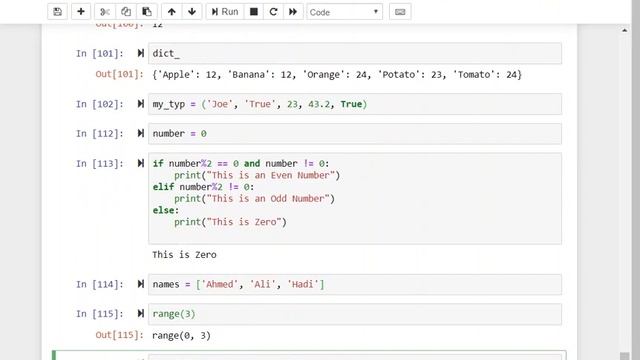Move selected cell down arrow

(192, 12)
